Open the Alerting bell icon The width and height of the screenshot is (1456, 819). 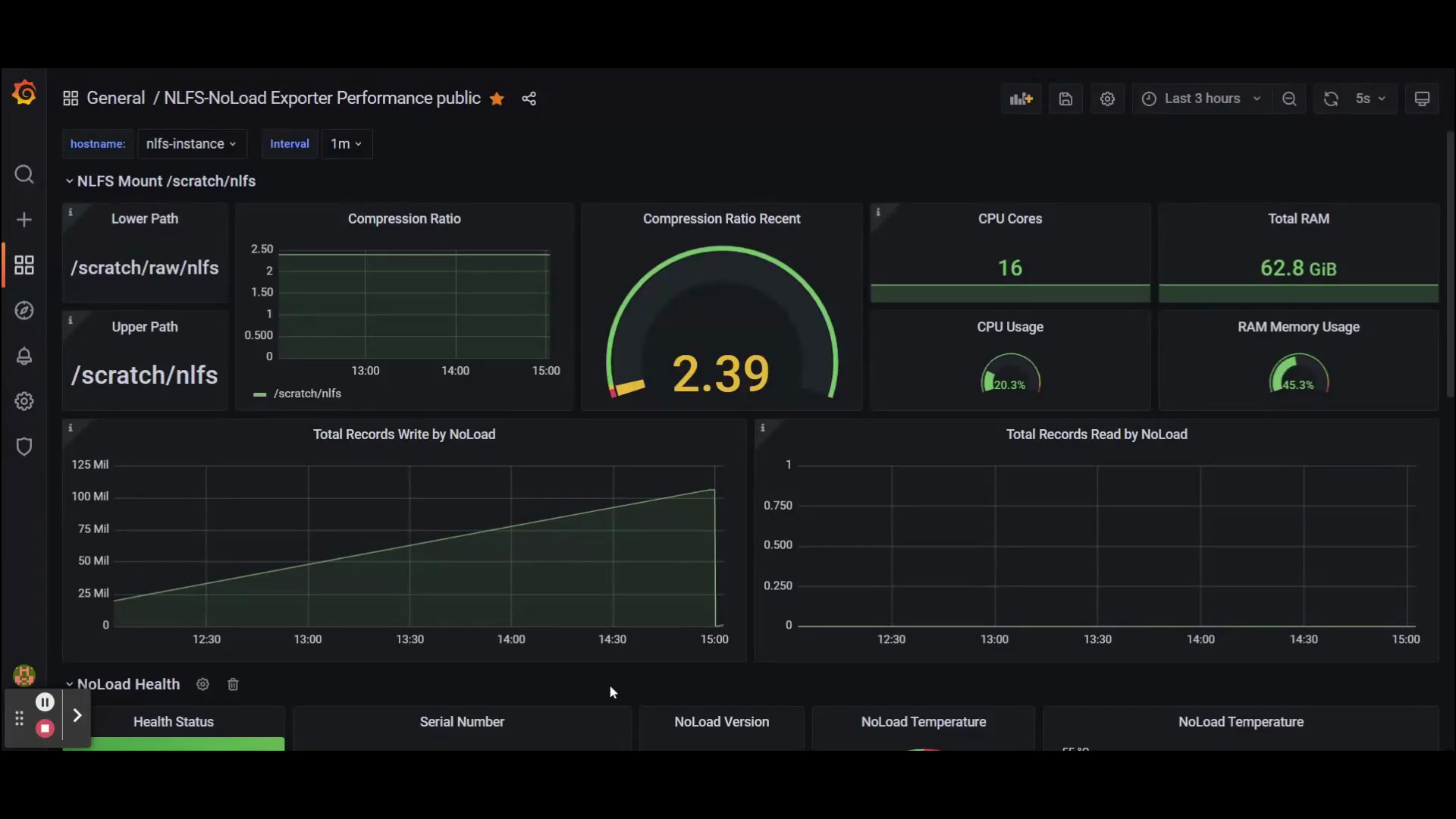(x=24, y=356)
